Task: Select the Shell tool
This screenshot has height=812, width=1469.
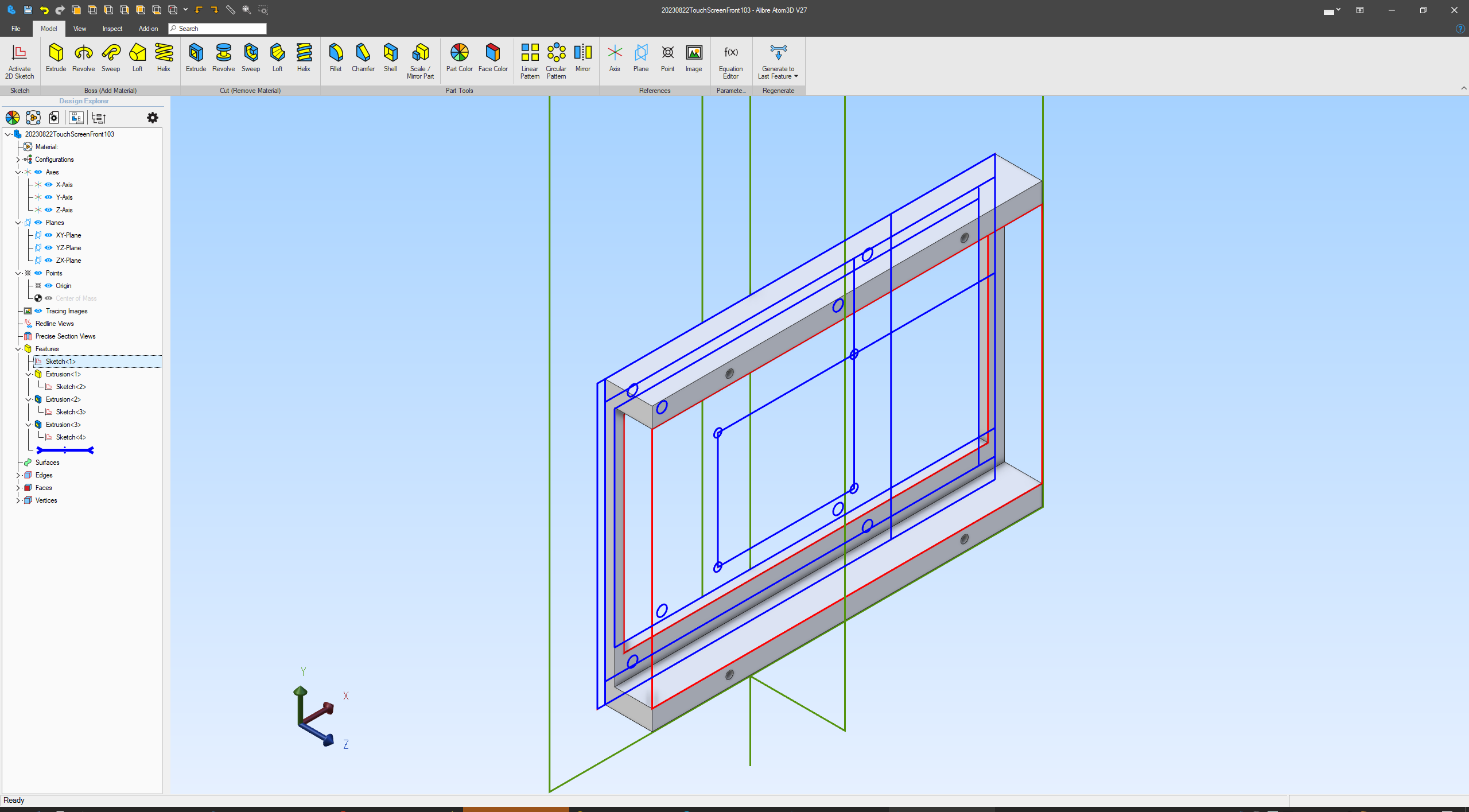Action: (x=390, y=53)
